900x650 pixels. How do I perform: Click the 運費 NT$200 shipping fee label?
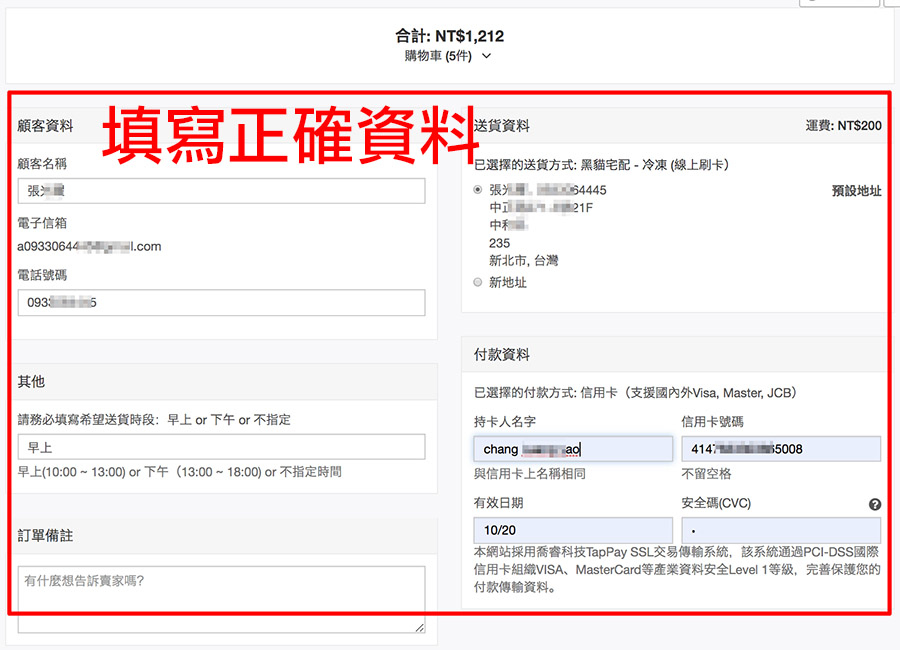click(x=843, y=126)
